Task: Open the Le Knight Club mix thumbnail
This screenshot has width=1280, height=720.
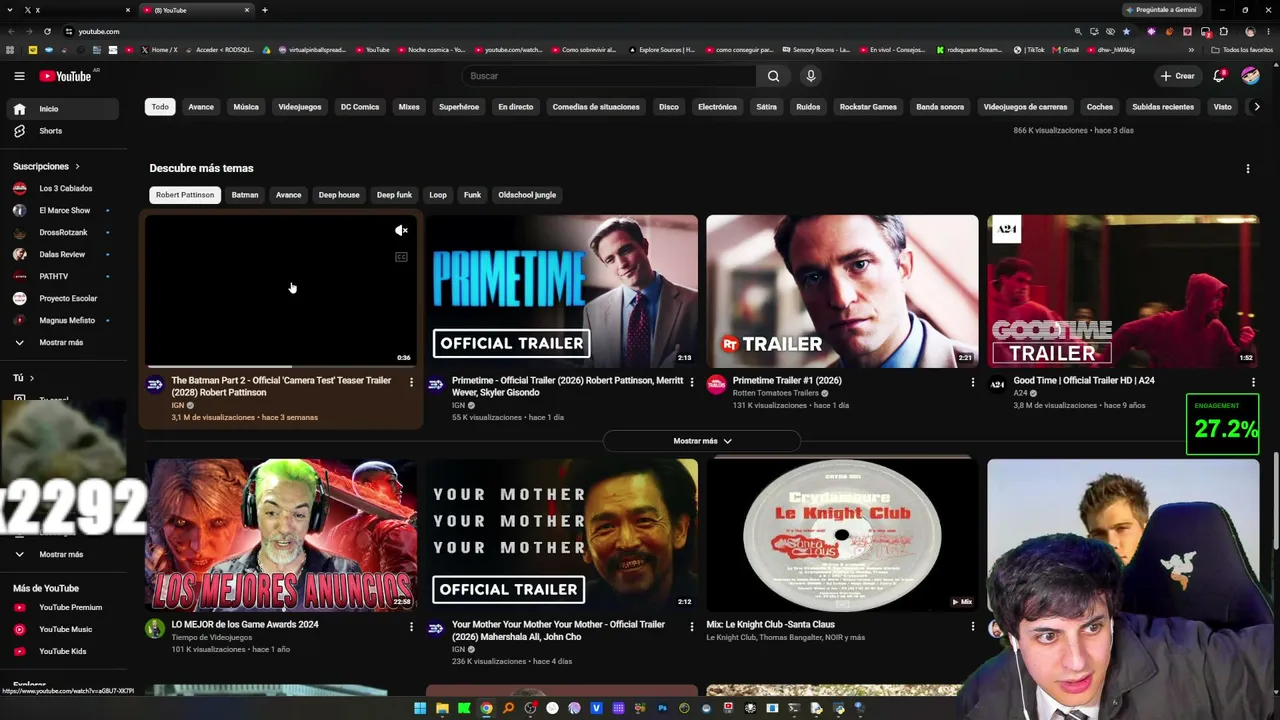Action: tap(842, 535)
